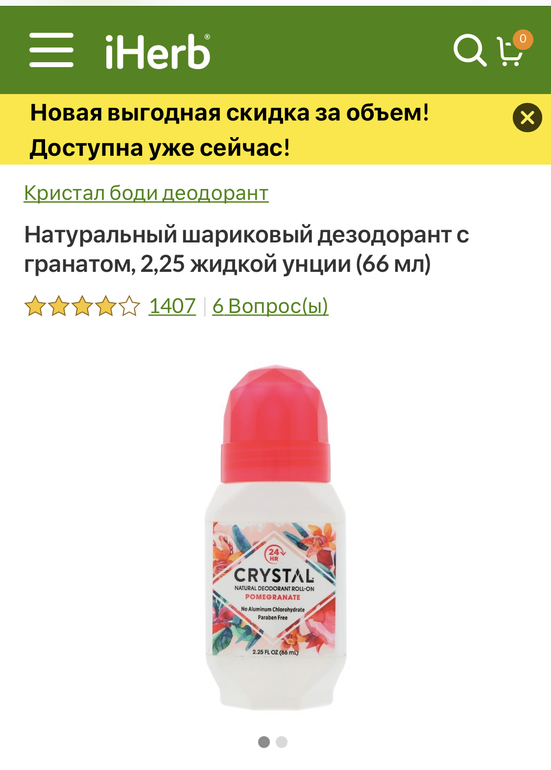This screenshot has width=551, height=770.
Task: Open the 6 Вопрос(ы) questions link
Action: 270,305
